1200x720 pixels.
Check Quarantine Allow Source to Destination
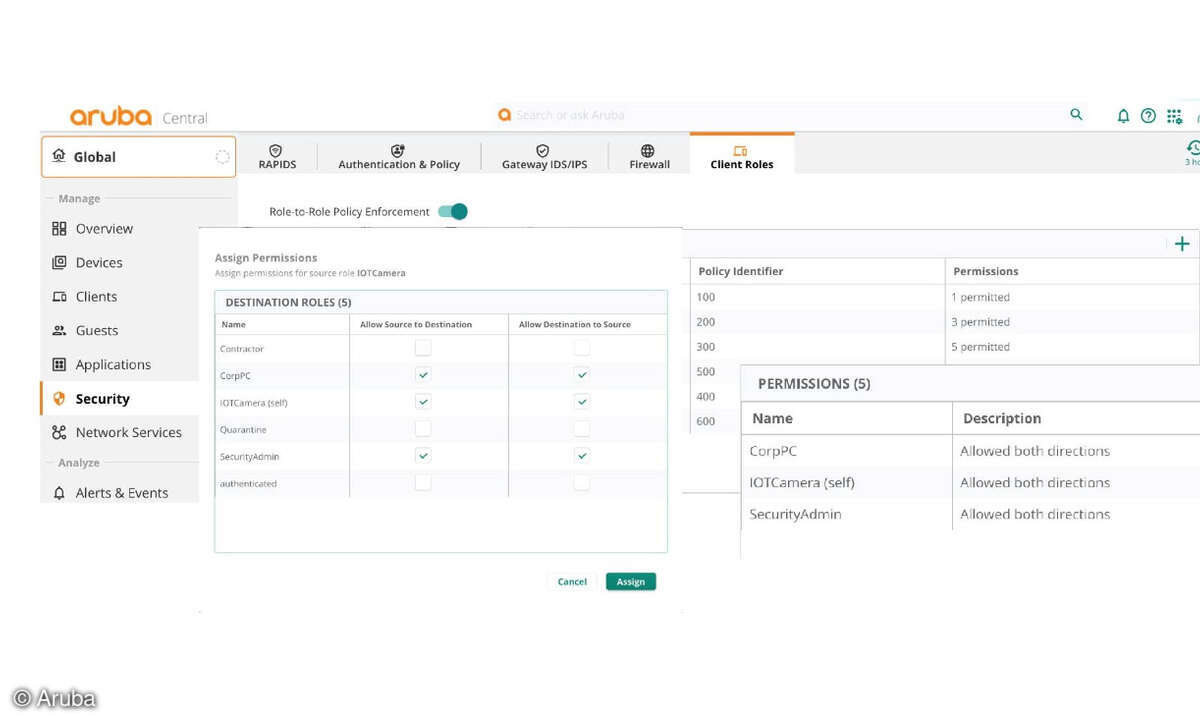point(423,429)
